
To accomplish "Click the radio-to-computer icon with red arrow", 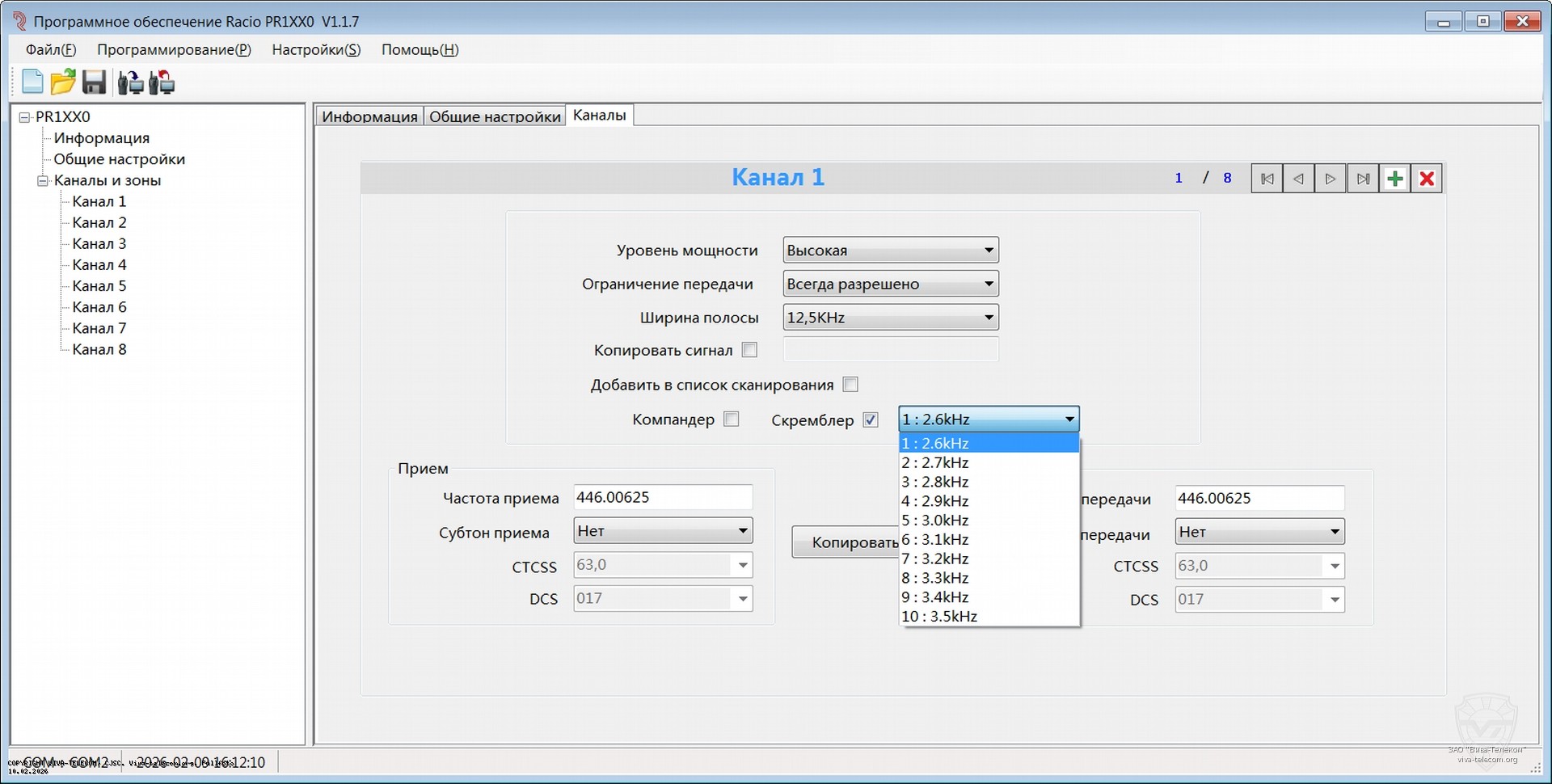I will pos(162,82).
